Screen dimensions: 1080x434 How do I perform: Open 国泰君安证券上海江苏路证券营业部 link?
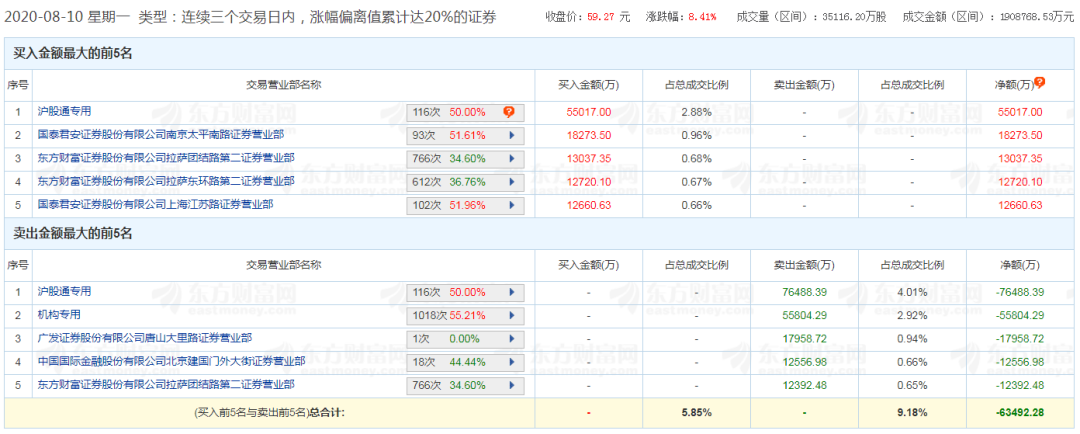pyautogui.click(x=155, y=204)
